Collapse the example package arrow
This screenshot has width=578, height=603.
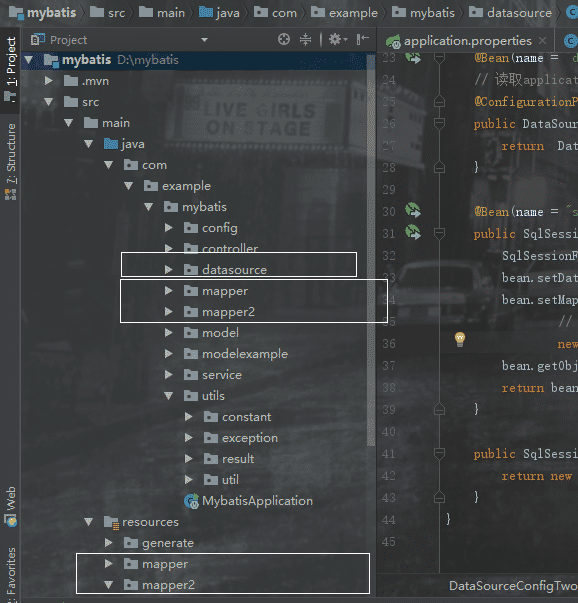[x=128, y=186]
